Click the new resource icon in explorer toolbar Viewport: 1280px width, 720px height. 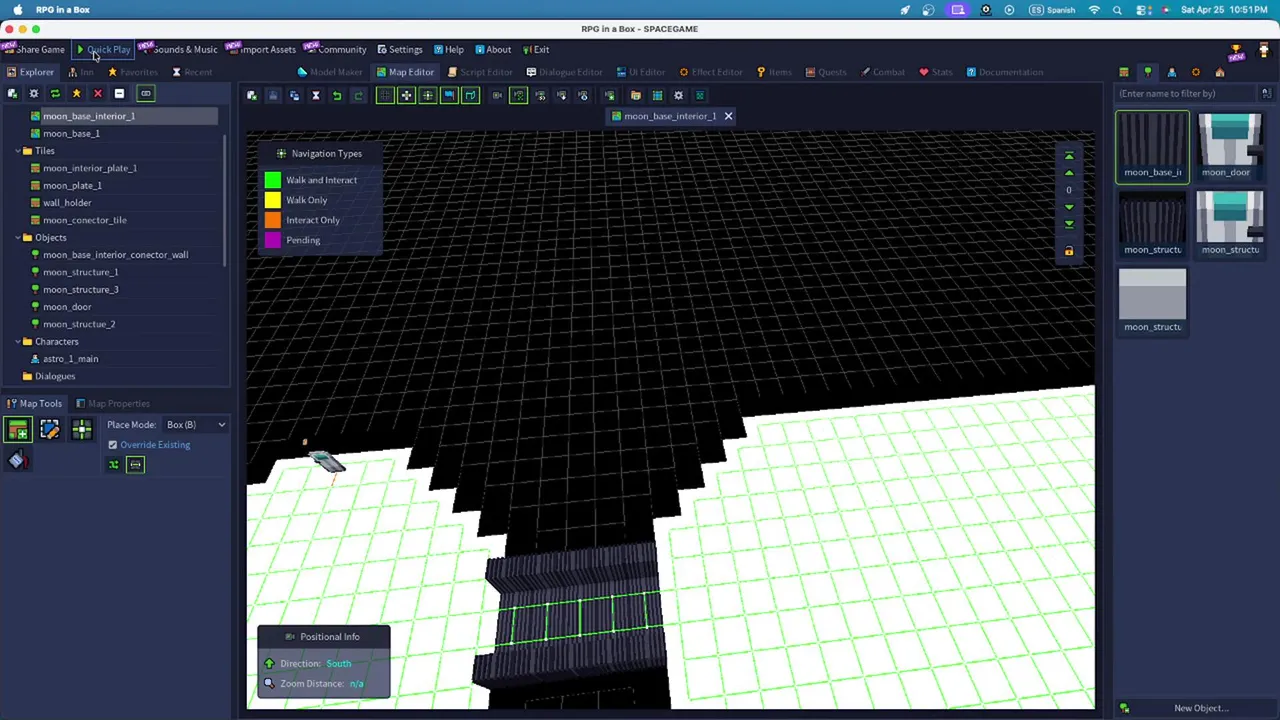click(12, 94)
